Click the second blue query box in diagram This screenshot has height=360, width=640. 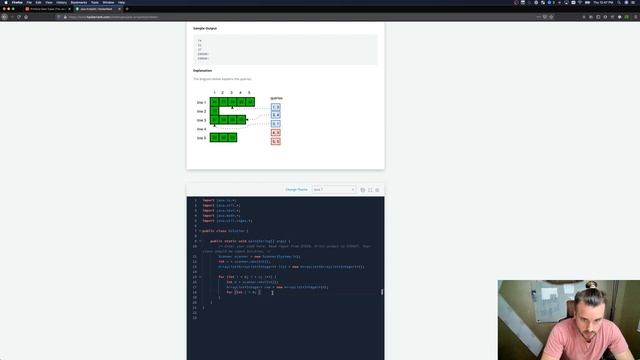coord(276,115)
